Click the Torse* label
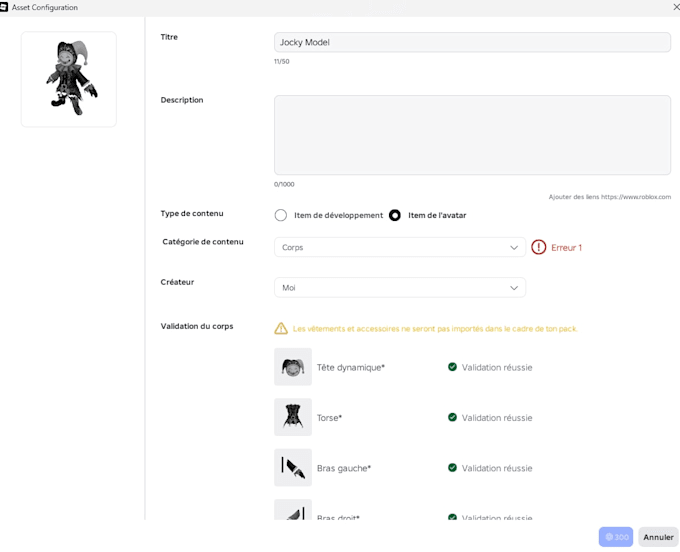Screen dimensions: 680x552 point(329,418)
